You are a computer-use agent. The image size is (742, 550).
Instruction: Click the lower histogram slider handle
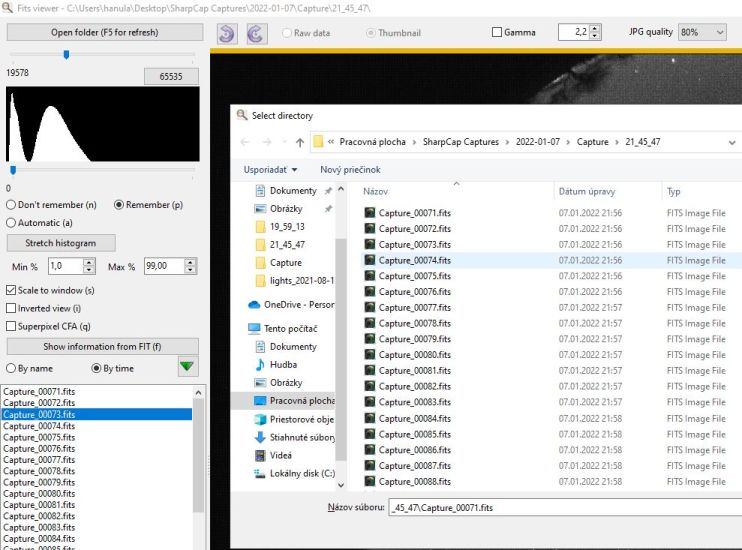pyautogui.click(x=13, y=169)
